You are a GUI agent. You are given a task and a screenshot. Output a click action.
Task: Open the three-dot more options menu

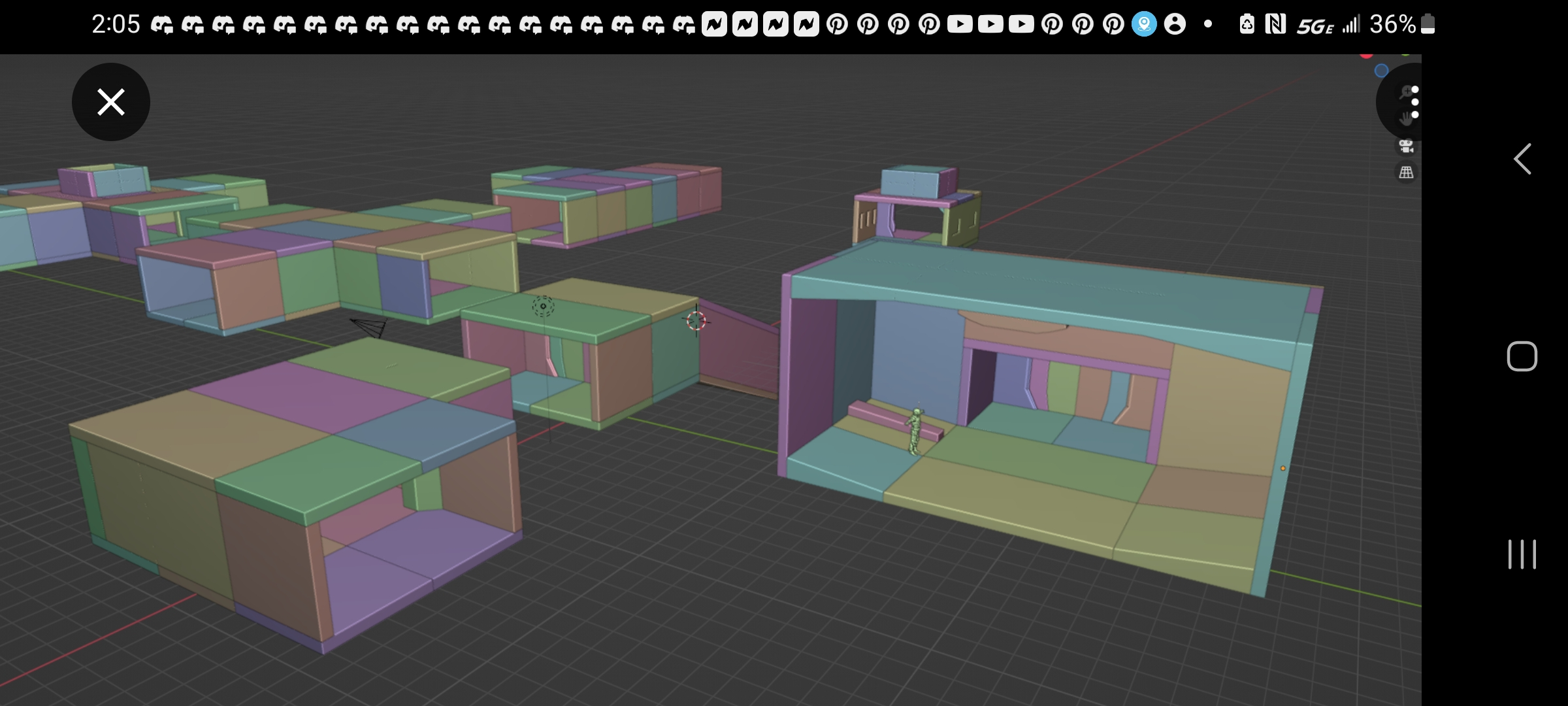[x=1414, y=101]
